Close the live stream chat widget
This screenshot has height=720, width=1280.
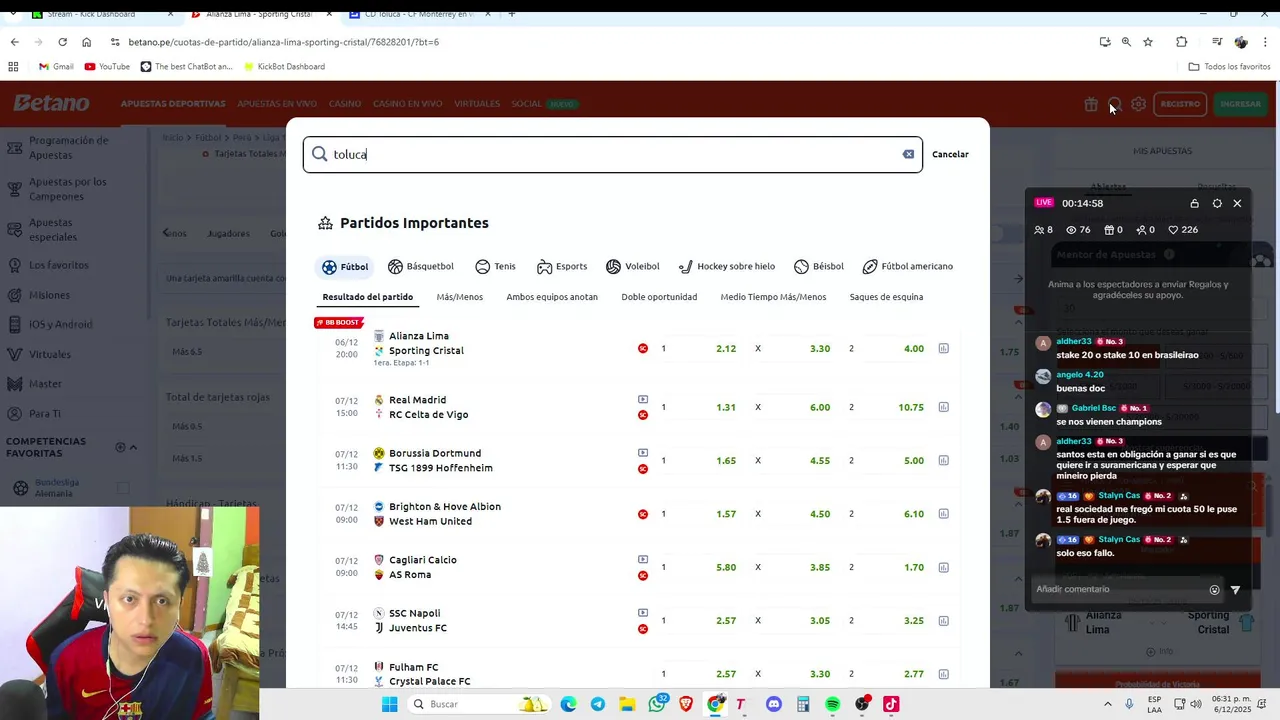click(x=1237, y=203)
